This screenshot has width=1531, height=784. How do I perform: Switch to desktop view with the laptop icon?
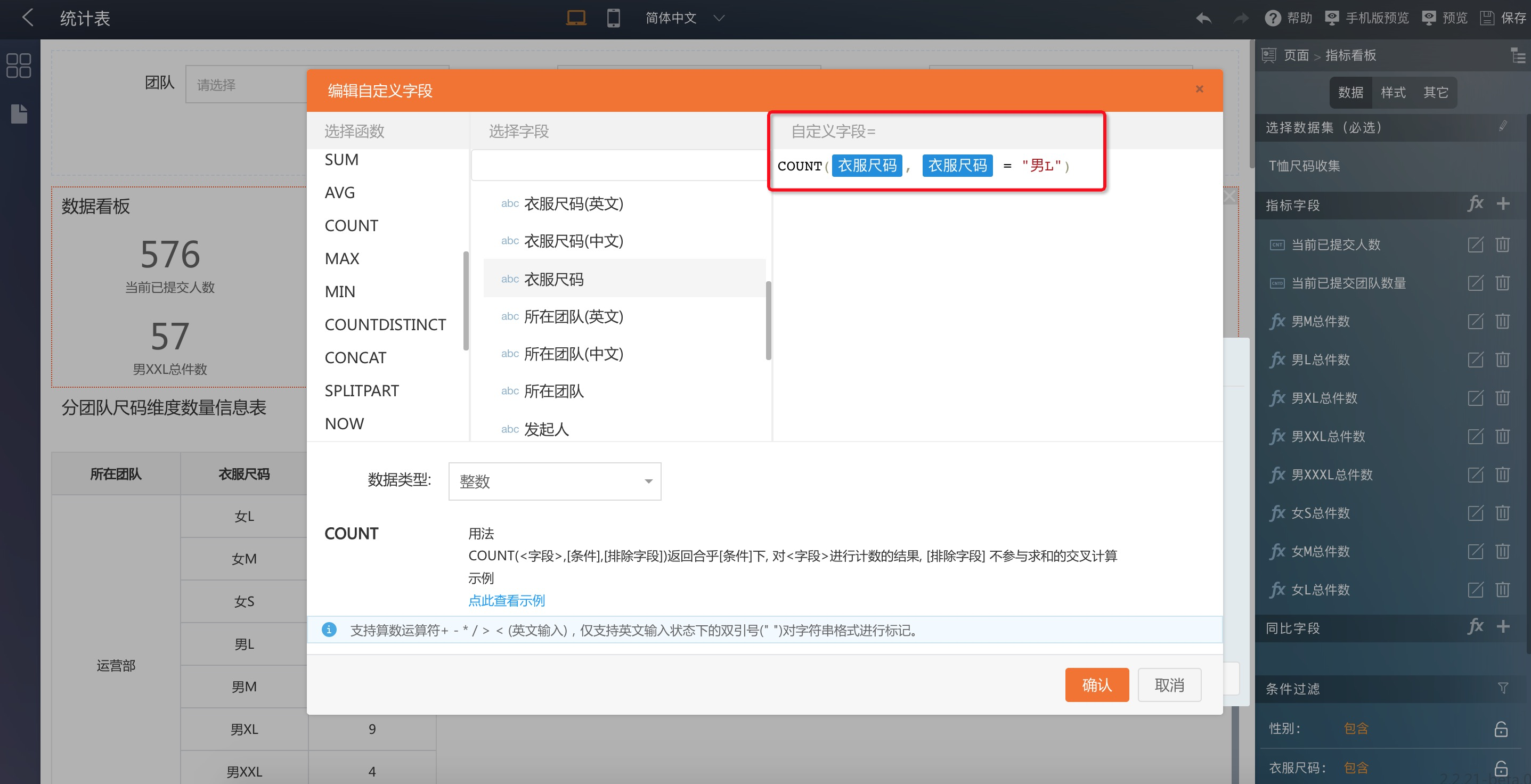point(575,18)
